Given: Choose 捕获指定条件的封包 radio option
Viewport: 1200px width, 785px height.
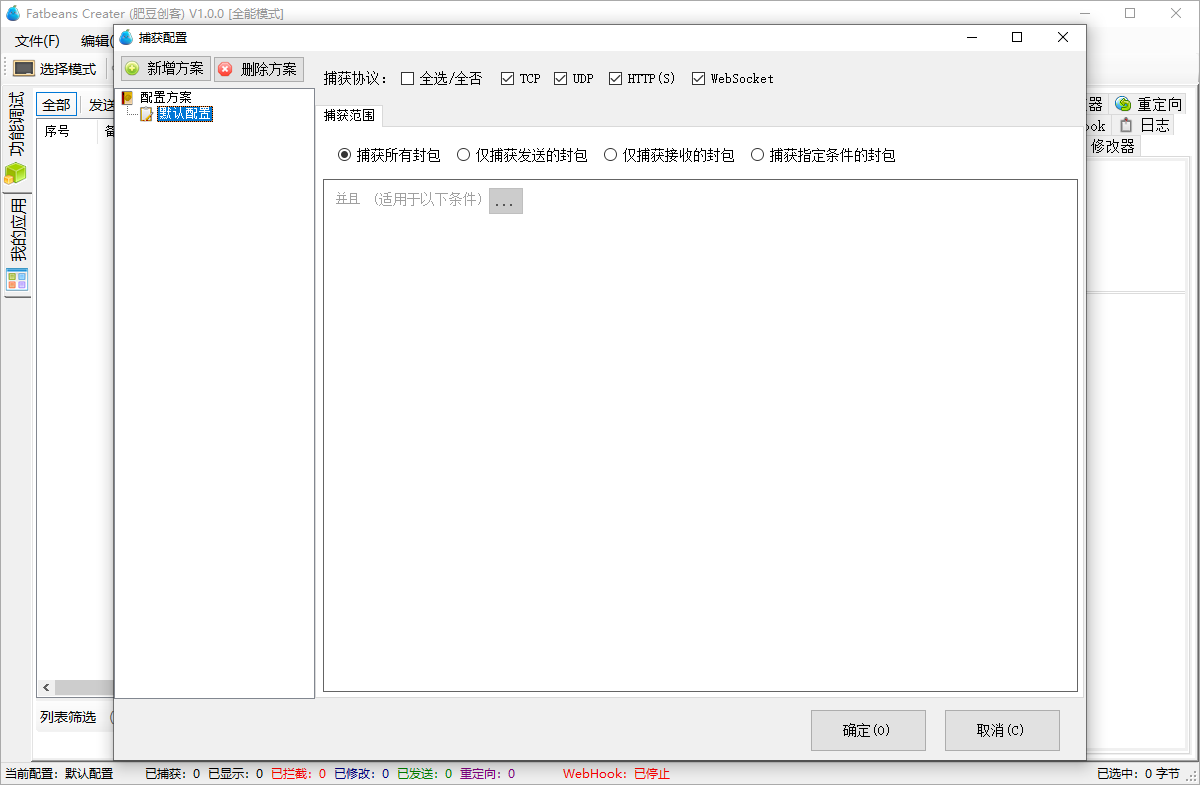Looking at the screenshot, I should point(758,155).
